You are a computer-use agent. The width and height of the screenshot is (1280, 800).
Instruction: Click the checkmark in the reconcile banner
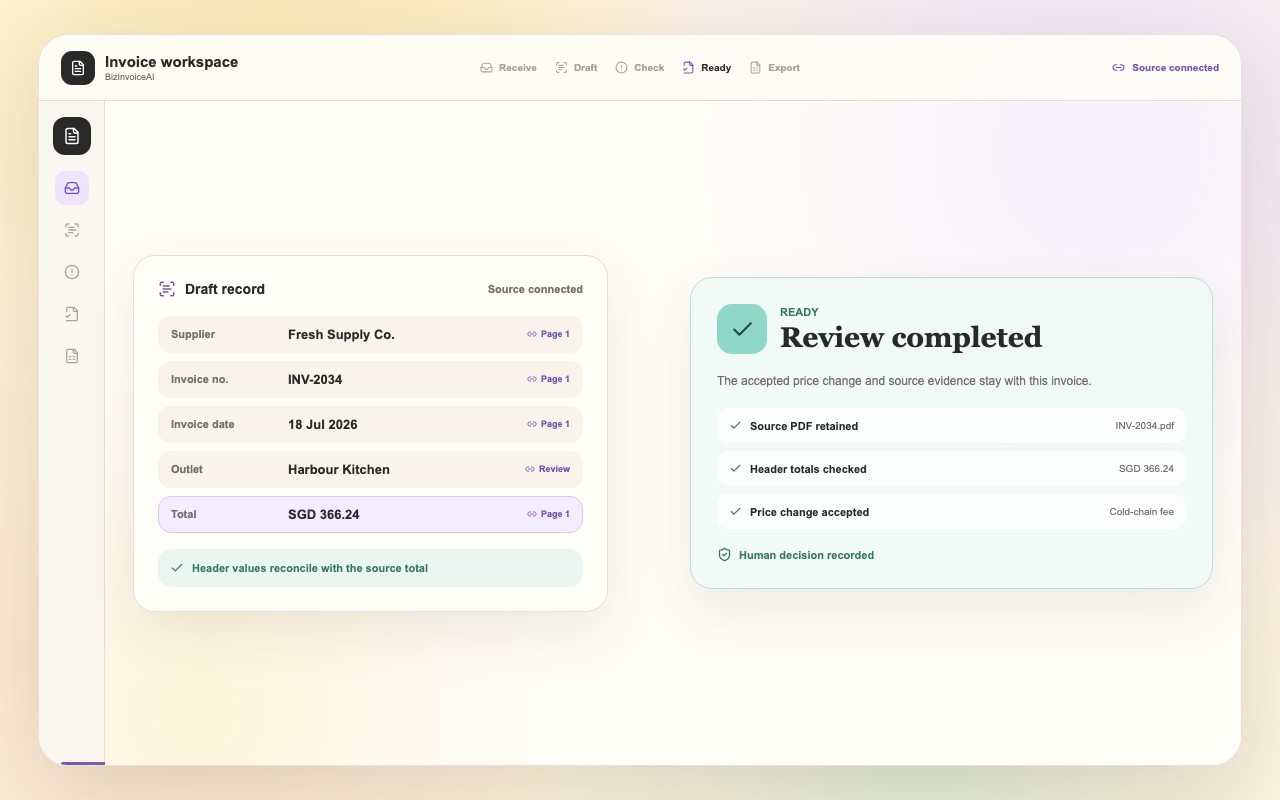tap(177, 568)
